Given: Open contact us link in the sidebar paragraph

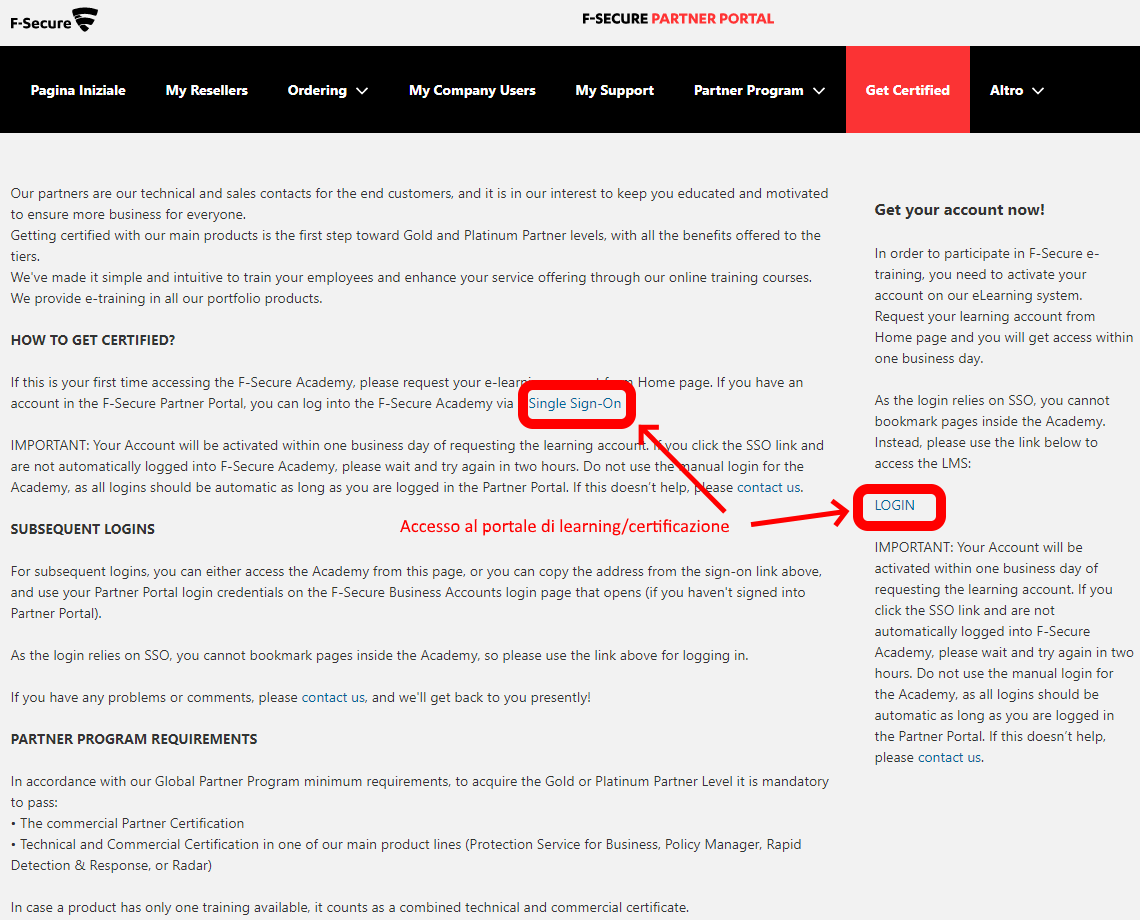Looking at the screenshot, I should coord(950,757).
